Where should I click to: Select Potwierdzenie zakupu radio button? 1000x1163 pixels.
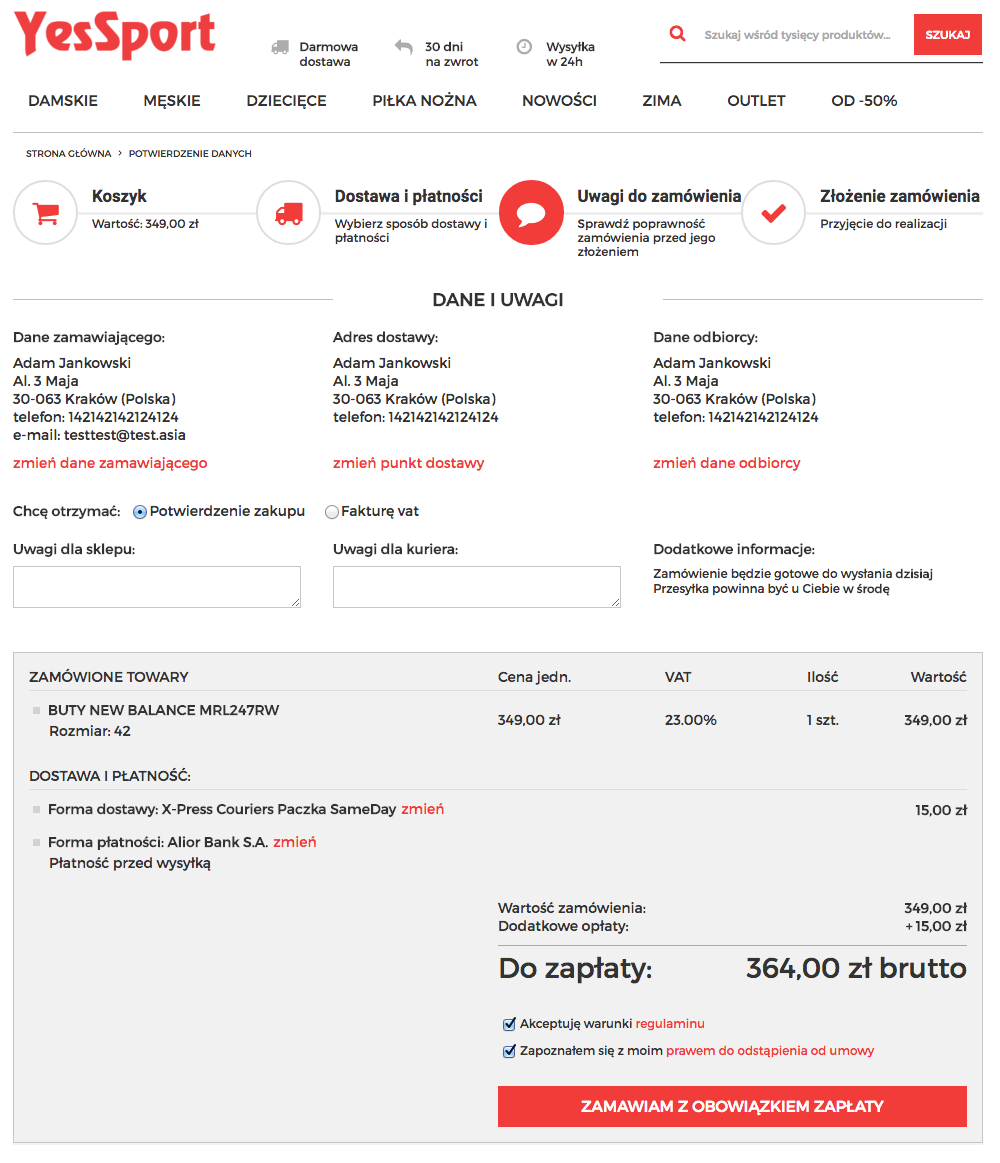[x=140, y=512]
